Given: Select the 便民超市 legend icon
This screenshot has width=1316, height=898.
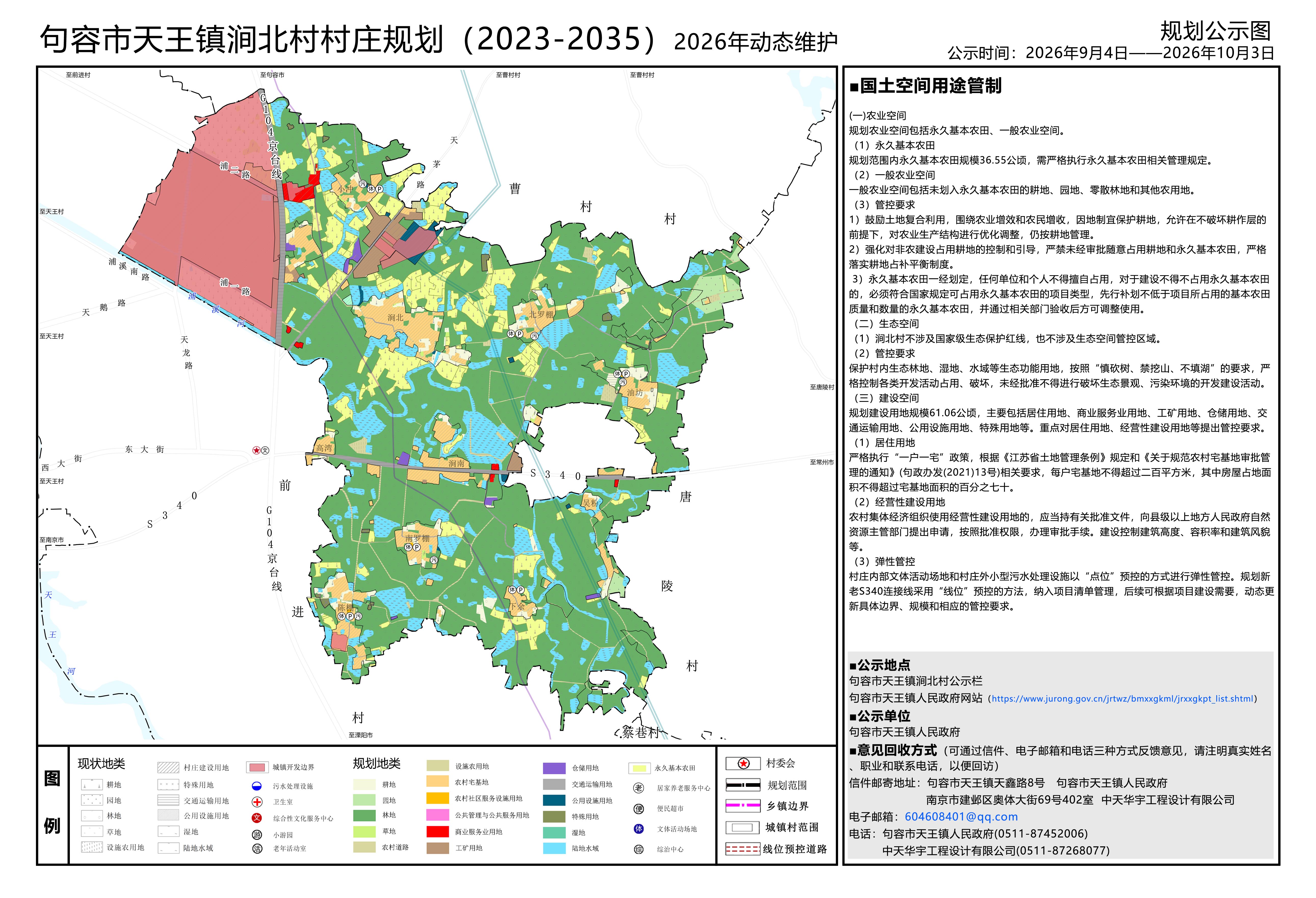Looking at the screenshot, I should tap(639, 809).
